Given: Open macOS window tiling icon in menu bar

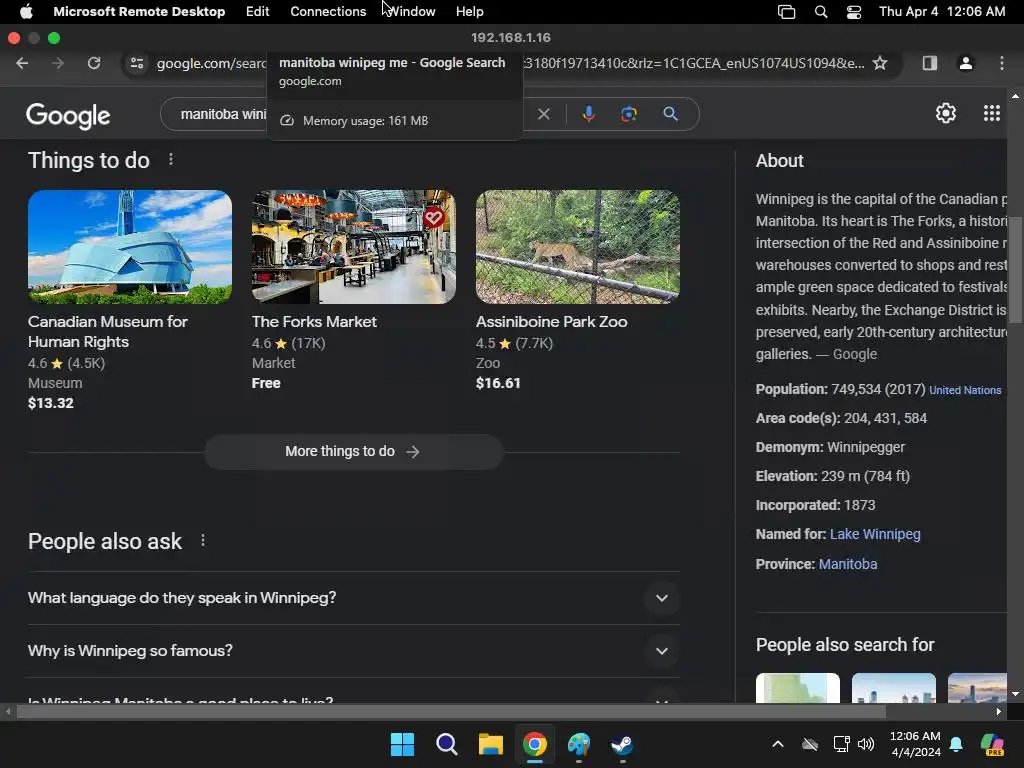Looking at the screenshot, I should [x=786, y=12].
